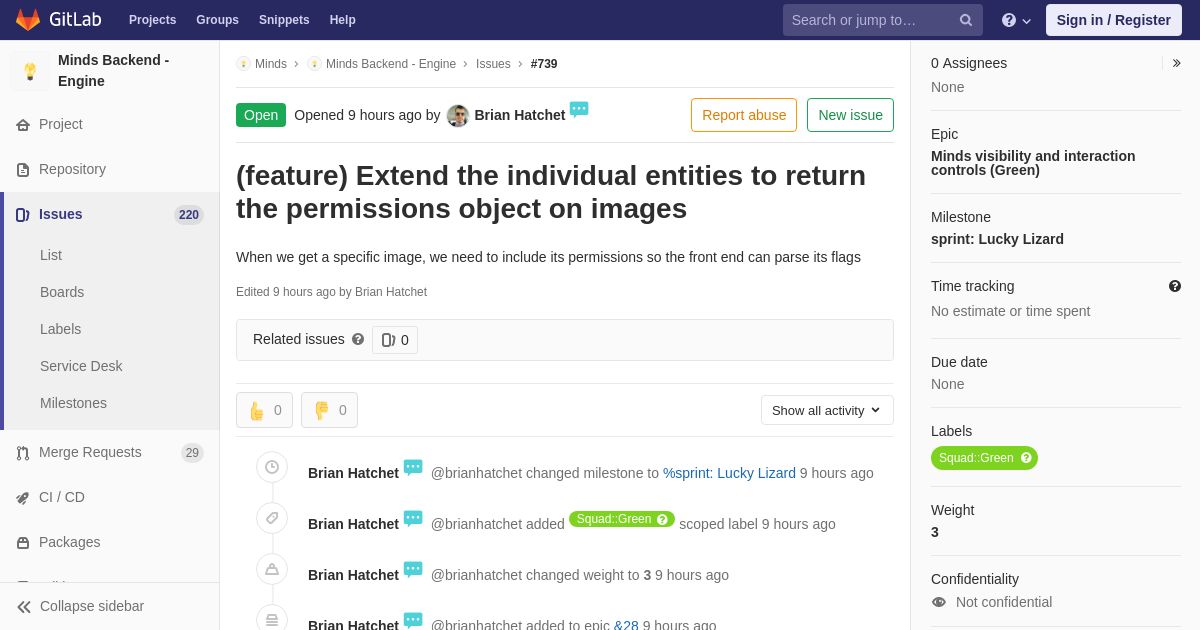Screen dimensions: 1200x630
Task: Open the Service Desk submenu item
Action: (81, 366)
